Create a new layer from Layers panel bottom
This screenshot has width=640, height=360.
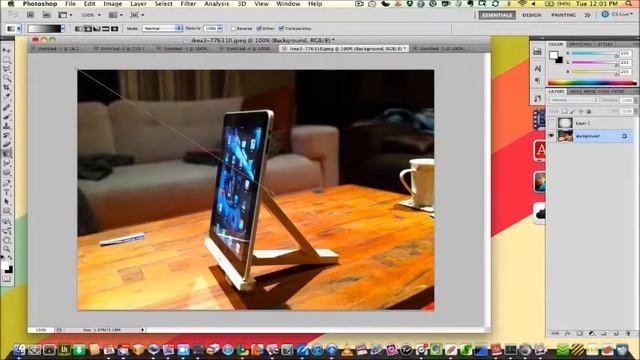pos(616,333)
